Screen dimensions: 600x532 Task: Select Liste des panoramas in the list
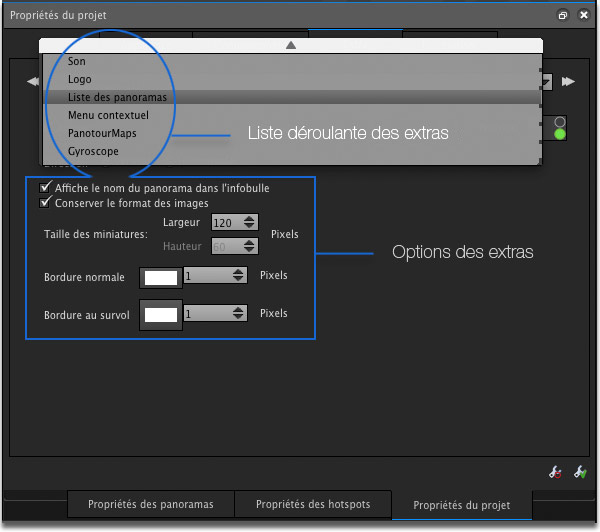pos(292,97)
